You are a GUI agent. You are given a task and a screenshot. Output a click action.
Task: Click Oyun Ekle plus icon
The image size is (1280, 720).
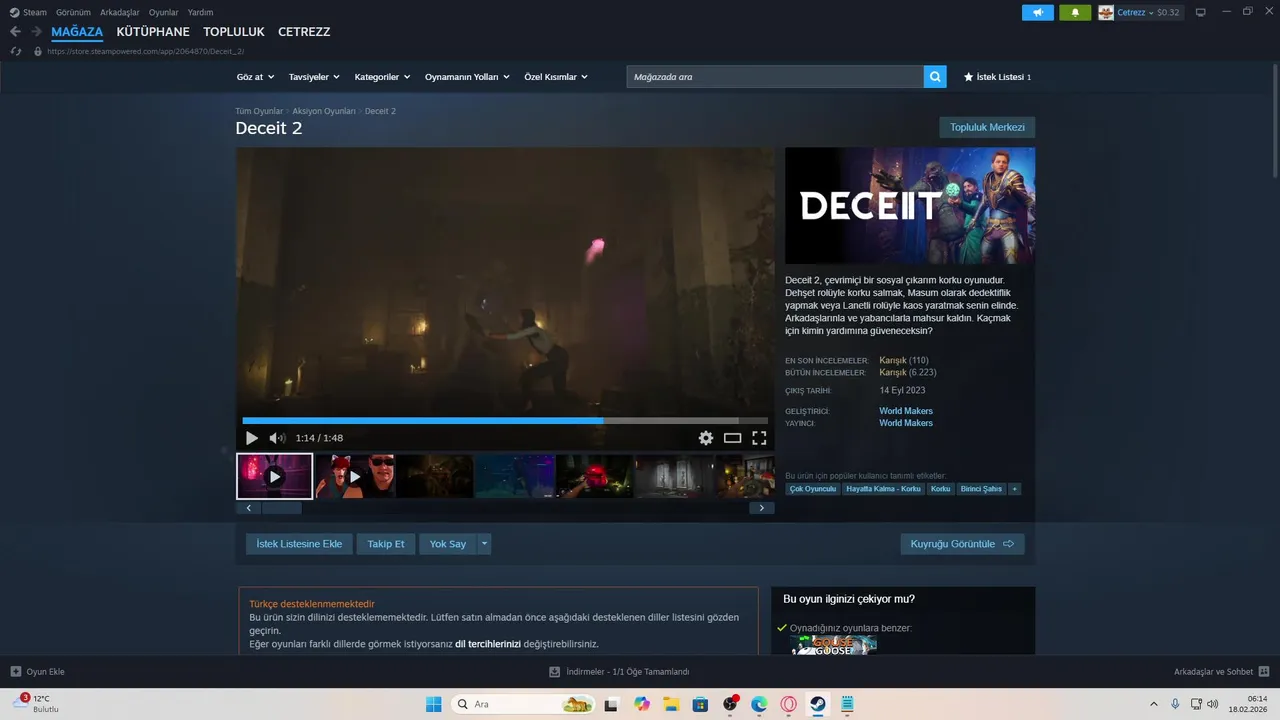(x=16, y=672)
